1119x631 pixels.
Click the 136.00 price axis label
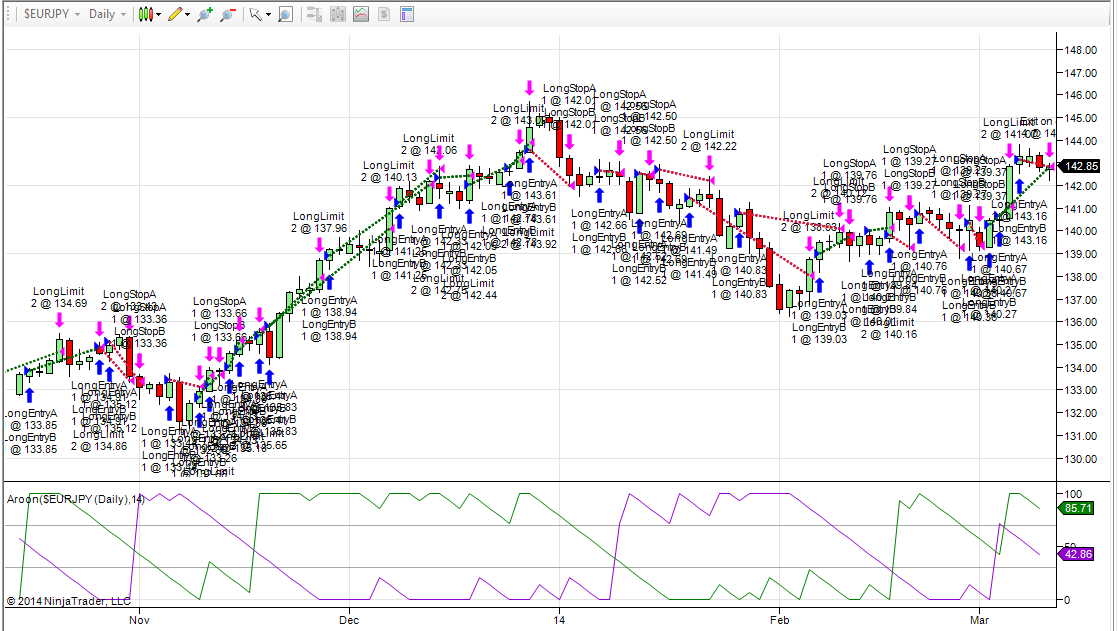tap(1080, 322)
